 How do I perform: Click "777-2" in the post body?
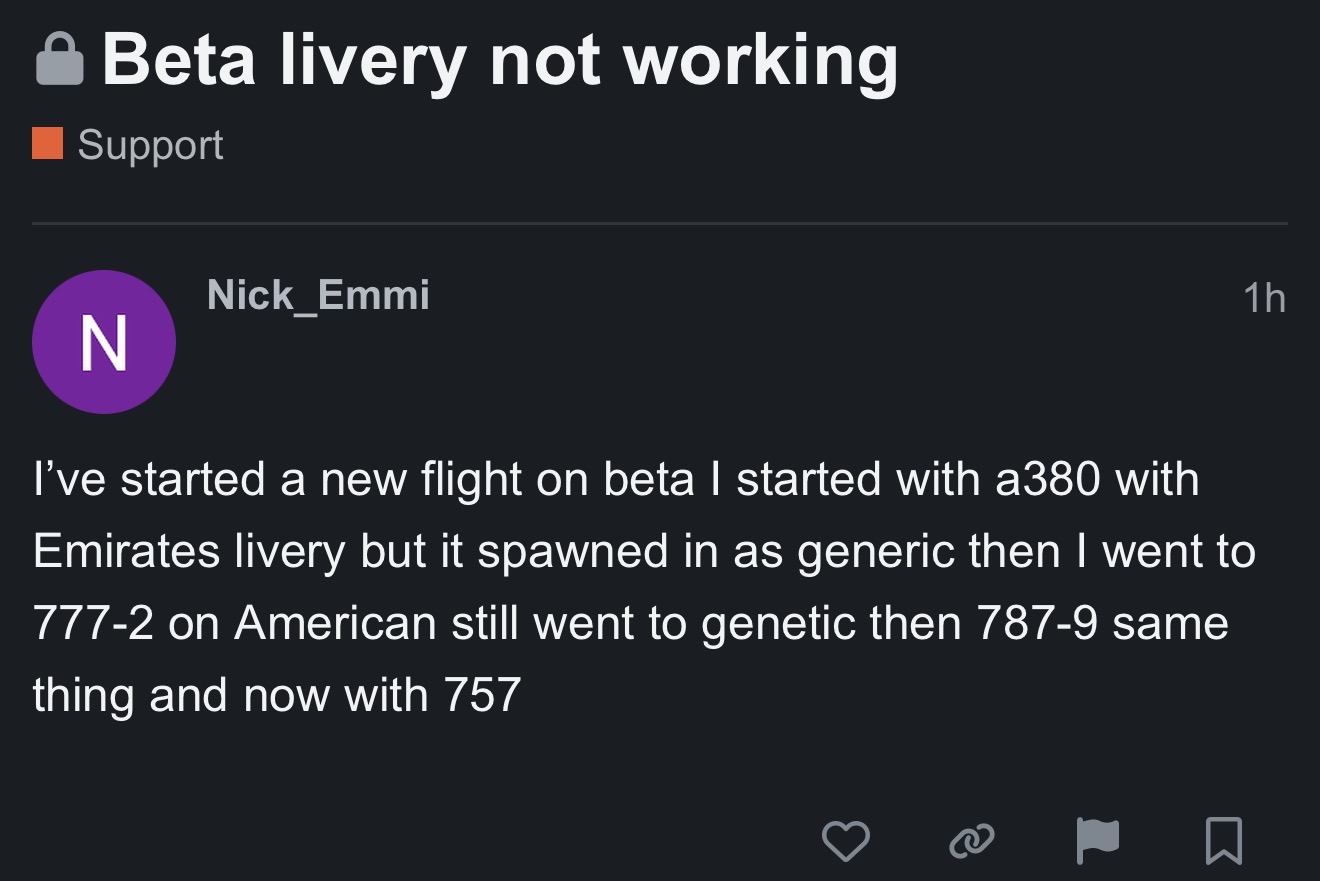(92, 623)
